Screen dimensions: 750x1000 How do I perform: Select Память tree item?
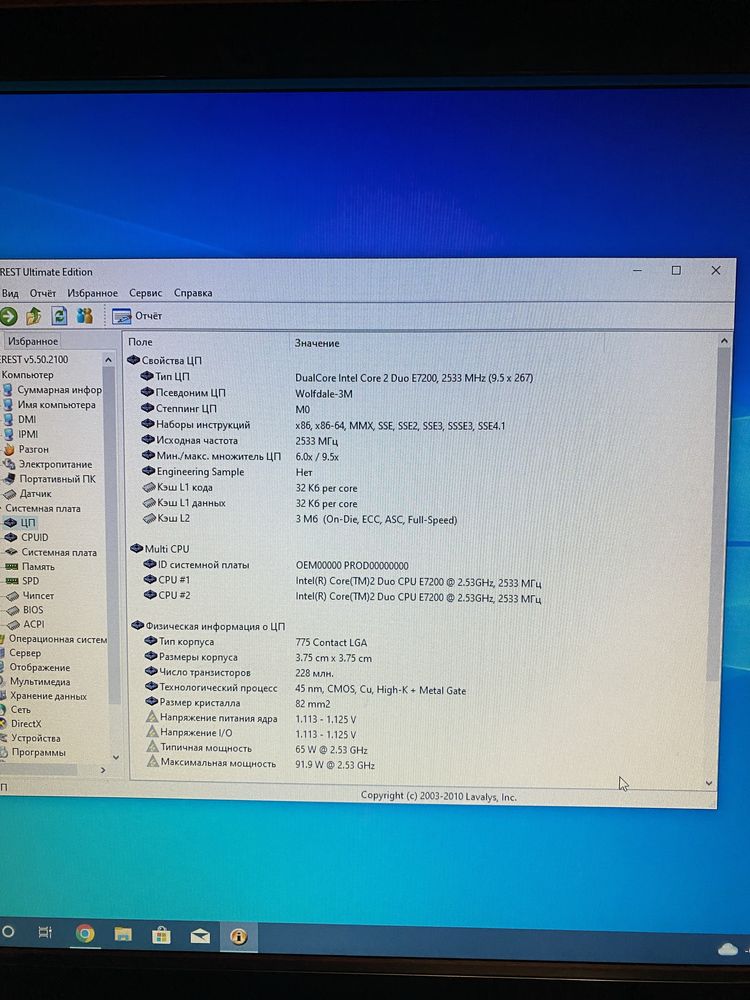point(30,566)
